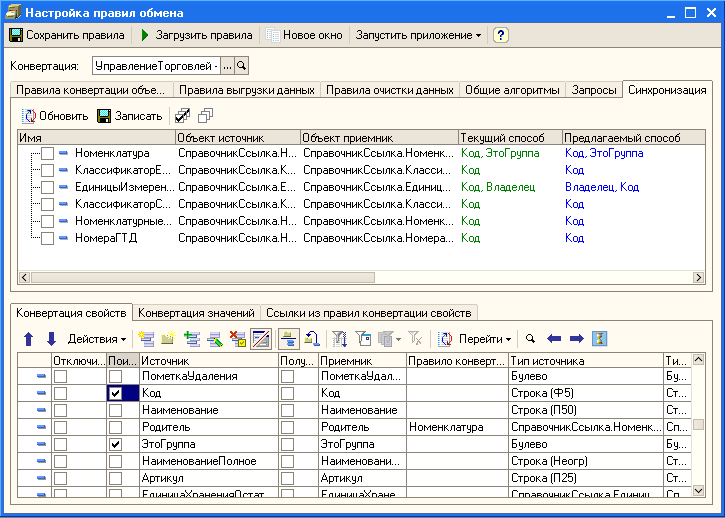Toggle the hierarchical view icon
This screenshot has height=518, width=725.
289,339
